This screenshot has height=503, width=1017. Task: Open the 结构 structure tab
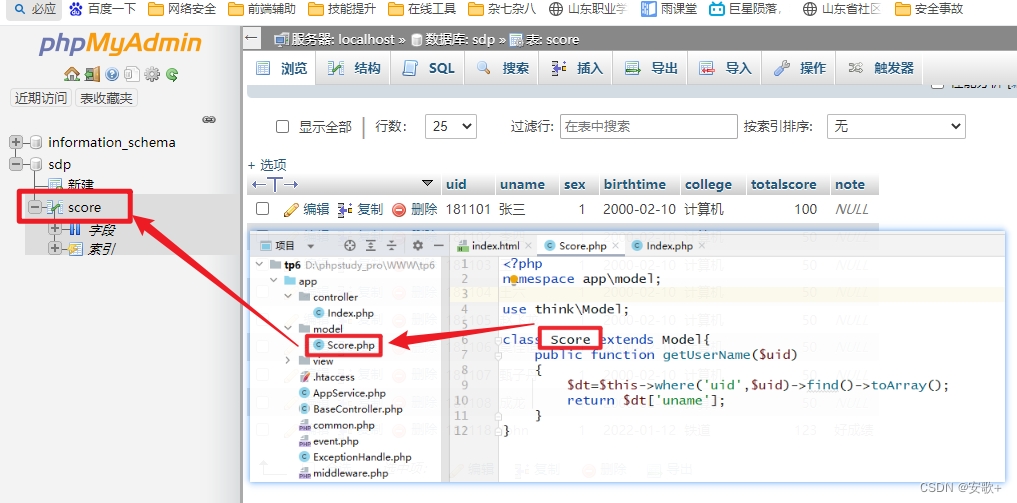[x=355, y=68]
